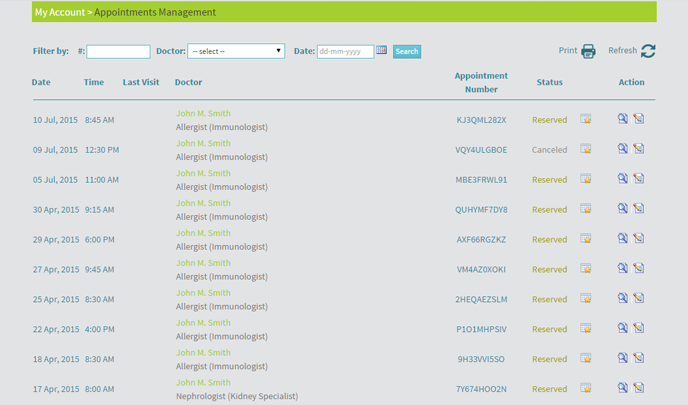Open magnifier icon for appointment QUHYMF7DY8

(x=623, y=208)
